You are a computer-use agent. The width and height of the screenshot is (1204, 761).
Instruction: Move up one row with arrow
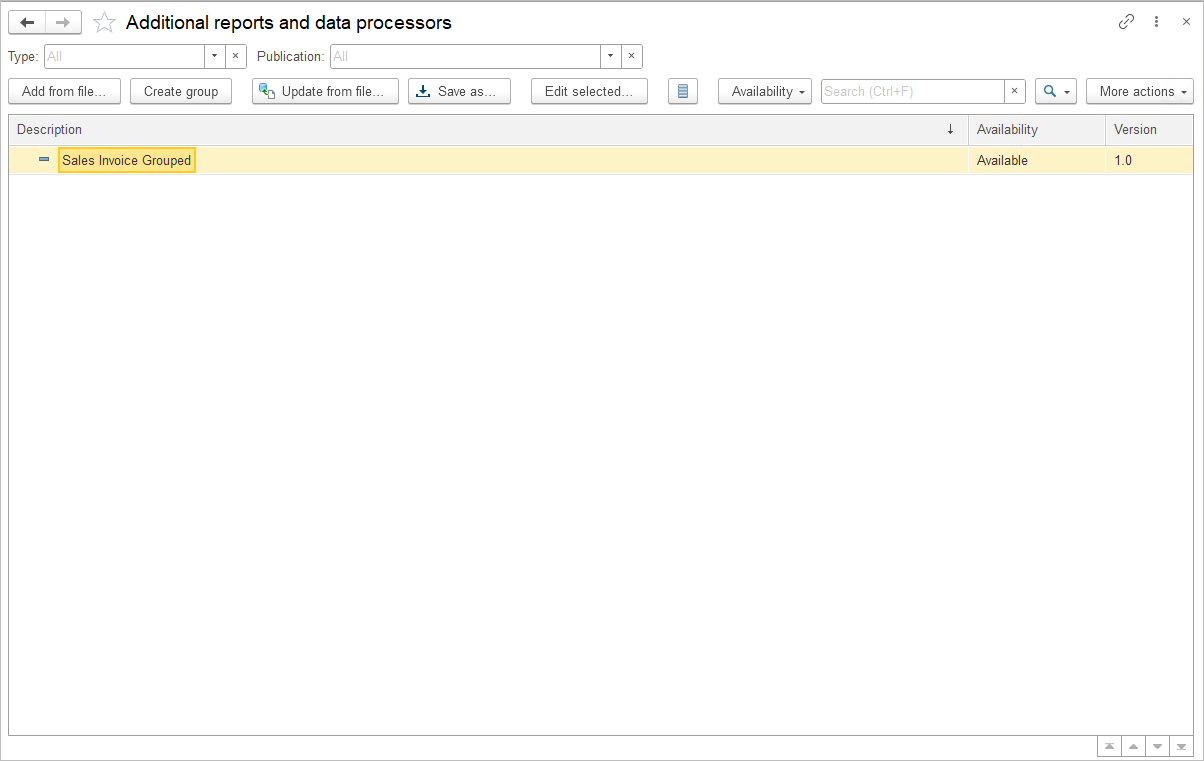[x=1133, y=746]
